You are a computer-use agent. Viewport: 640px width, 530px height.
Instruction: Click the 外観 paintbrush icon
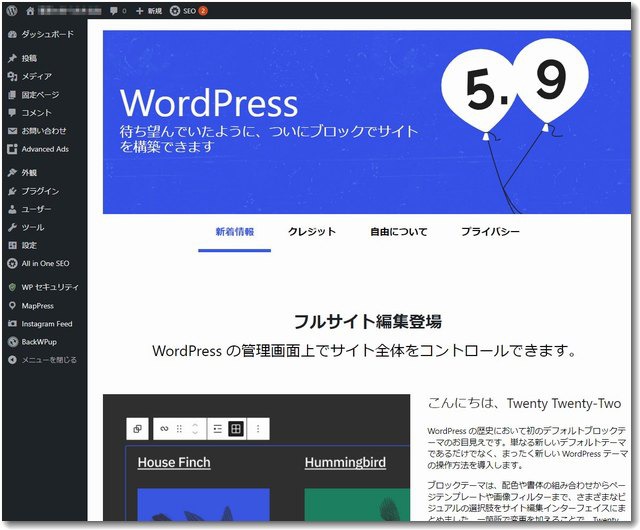coord(12,173)
